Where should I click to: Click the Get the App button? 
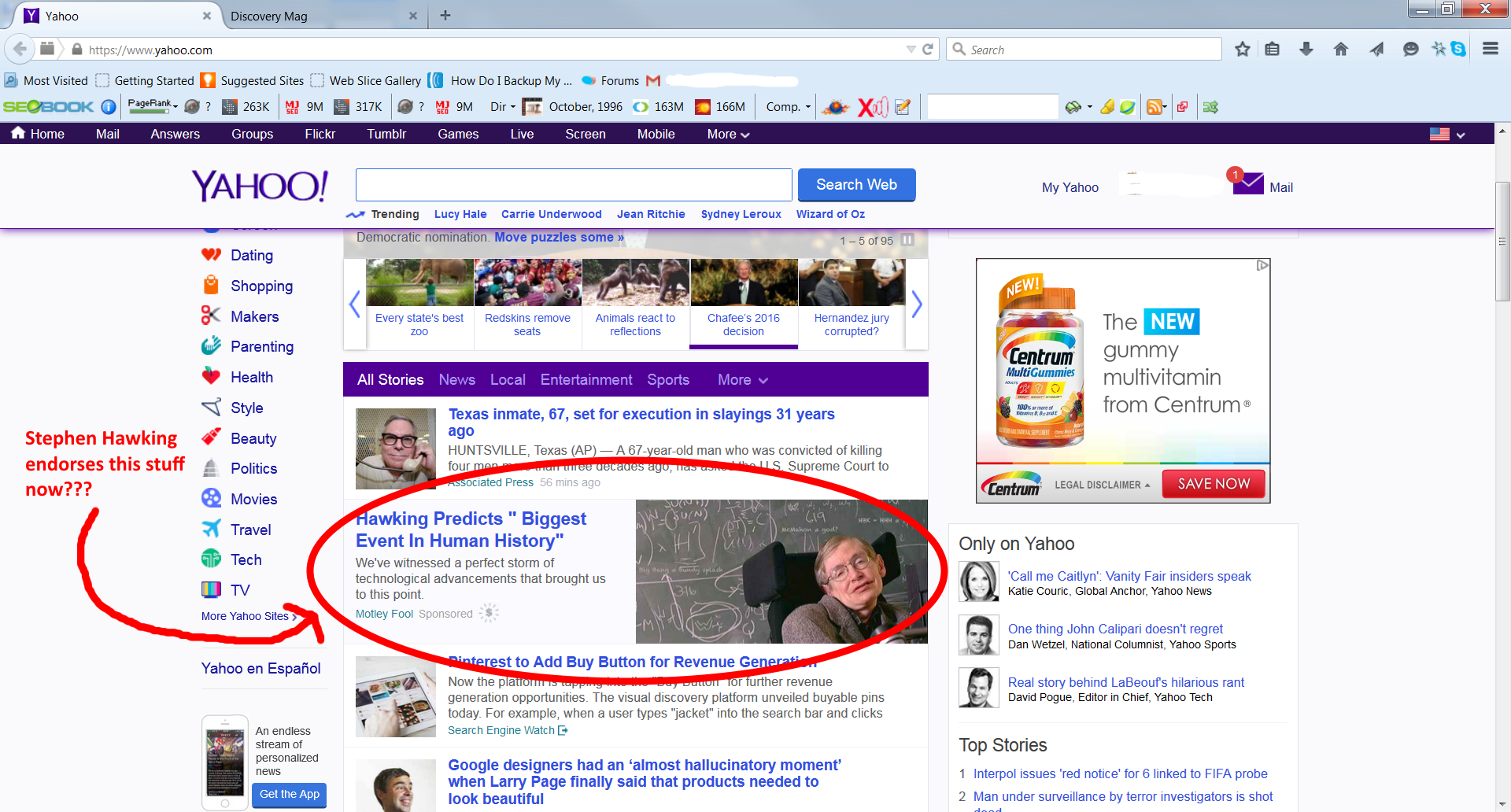click(289, 795)
